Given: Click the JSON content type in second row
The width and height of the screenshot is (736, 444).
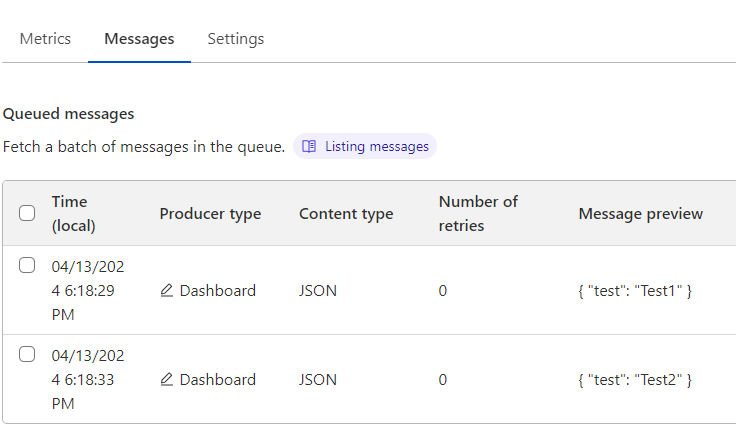Looking at the screenshot, I should click(318, 379).
